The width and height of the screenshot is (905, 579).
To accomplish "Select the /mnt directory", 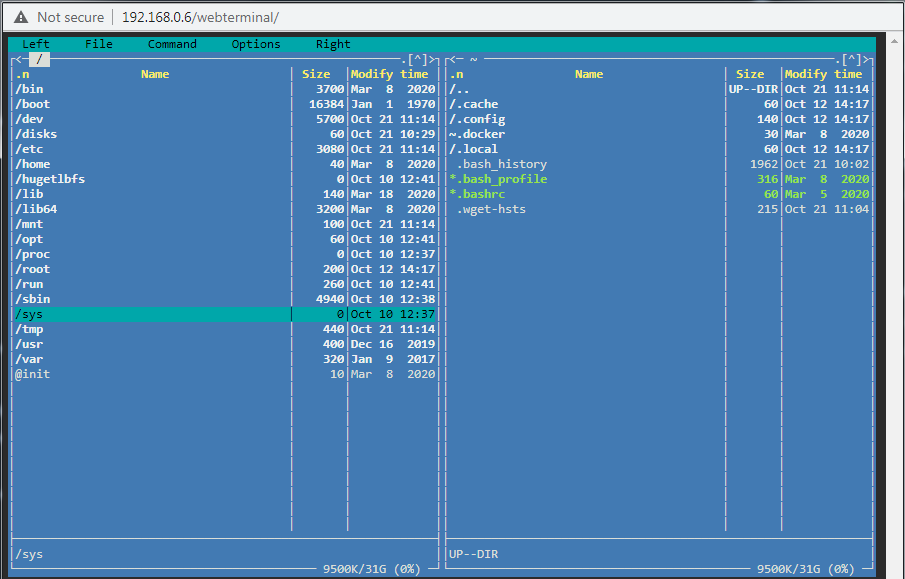I will point(225,224).
